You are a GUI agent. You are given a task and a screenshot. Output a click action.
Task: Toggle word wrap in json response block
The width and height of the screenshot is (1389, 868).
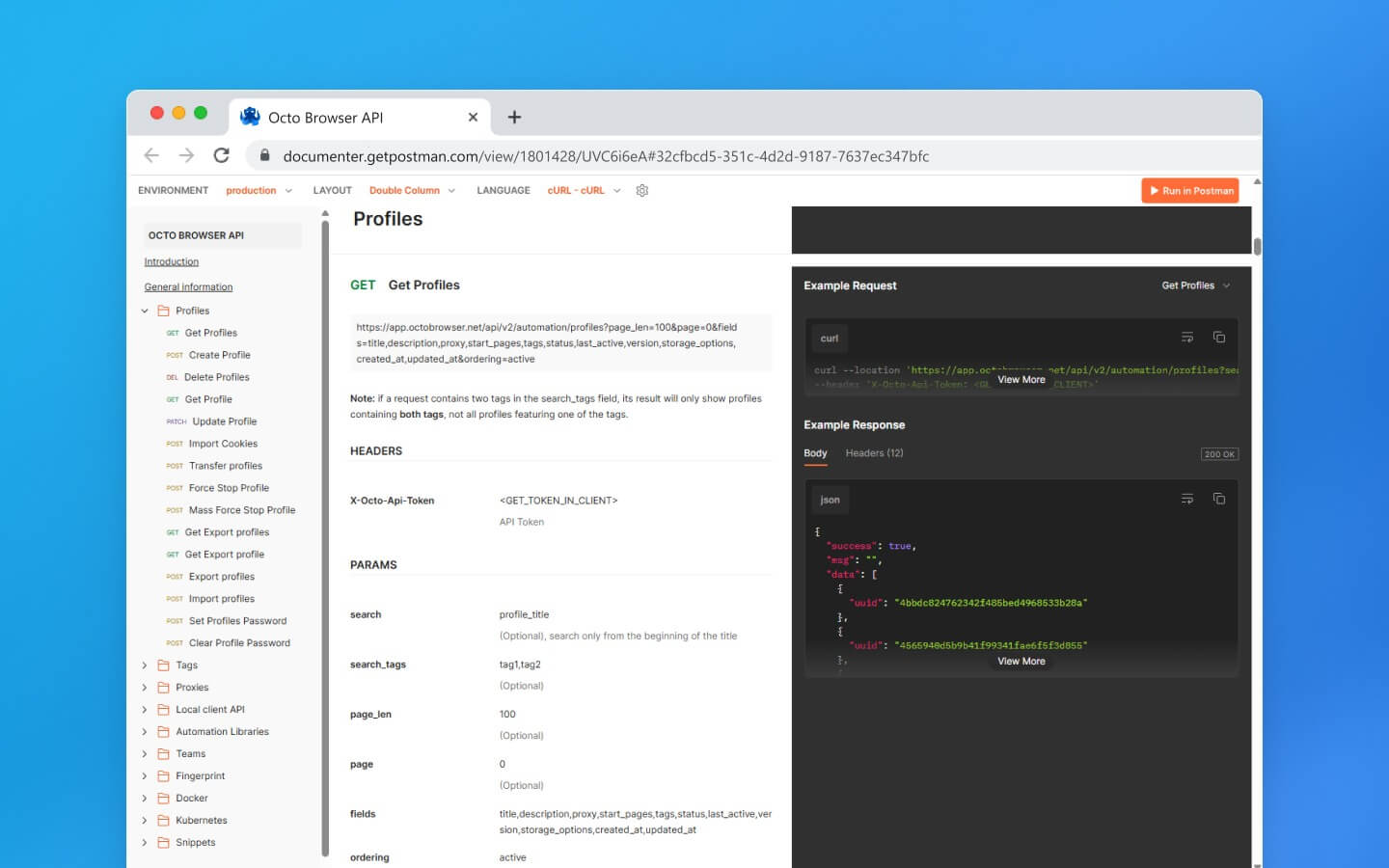coord(1187,499)
